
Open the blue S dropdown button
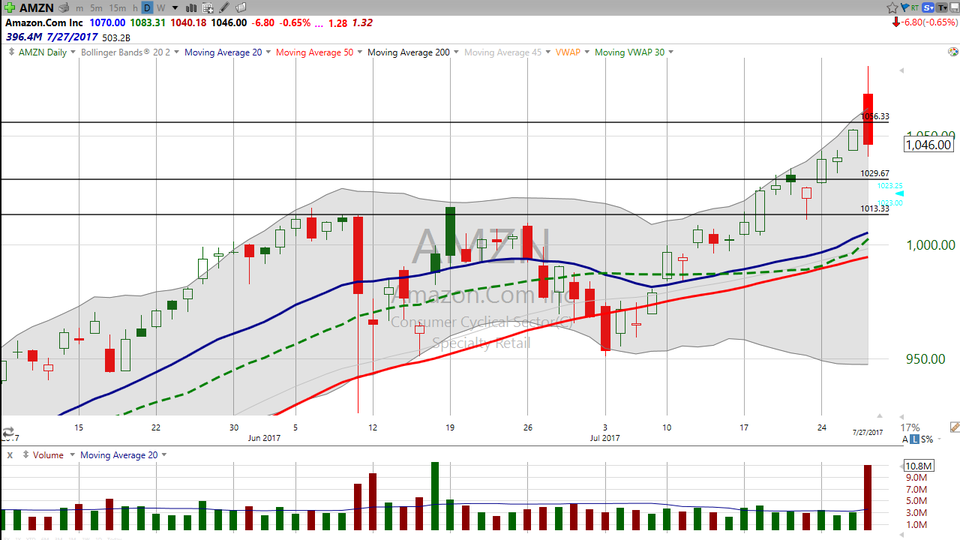click(929, 8)
